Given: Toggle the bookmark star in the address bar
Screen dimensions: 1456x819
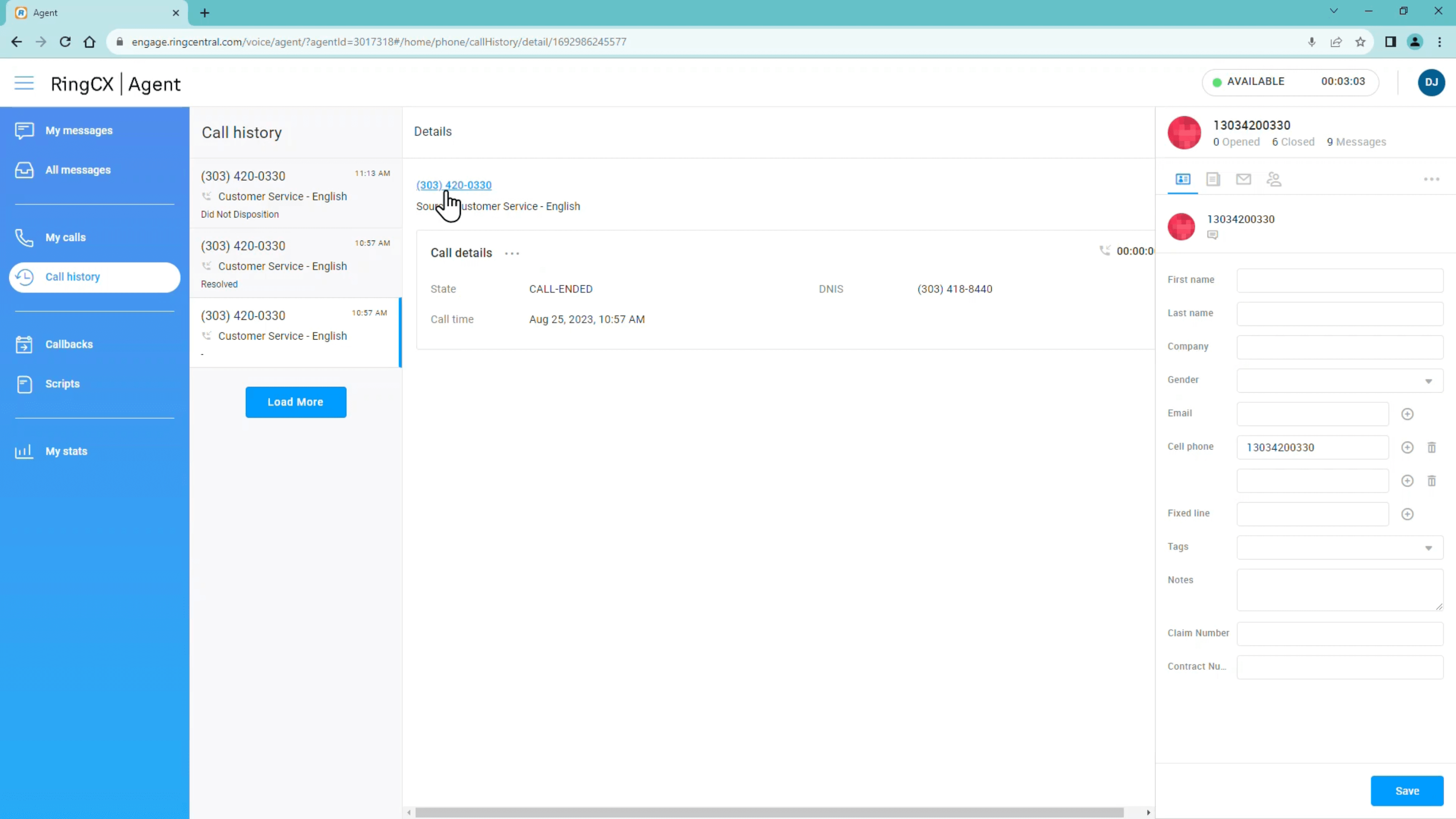Looking at the screenshot, I should [x=1360, y=42].
